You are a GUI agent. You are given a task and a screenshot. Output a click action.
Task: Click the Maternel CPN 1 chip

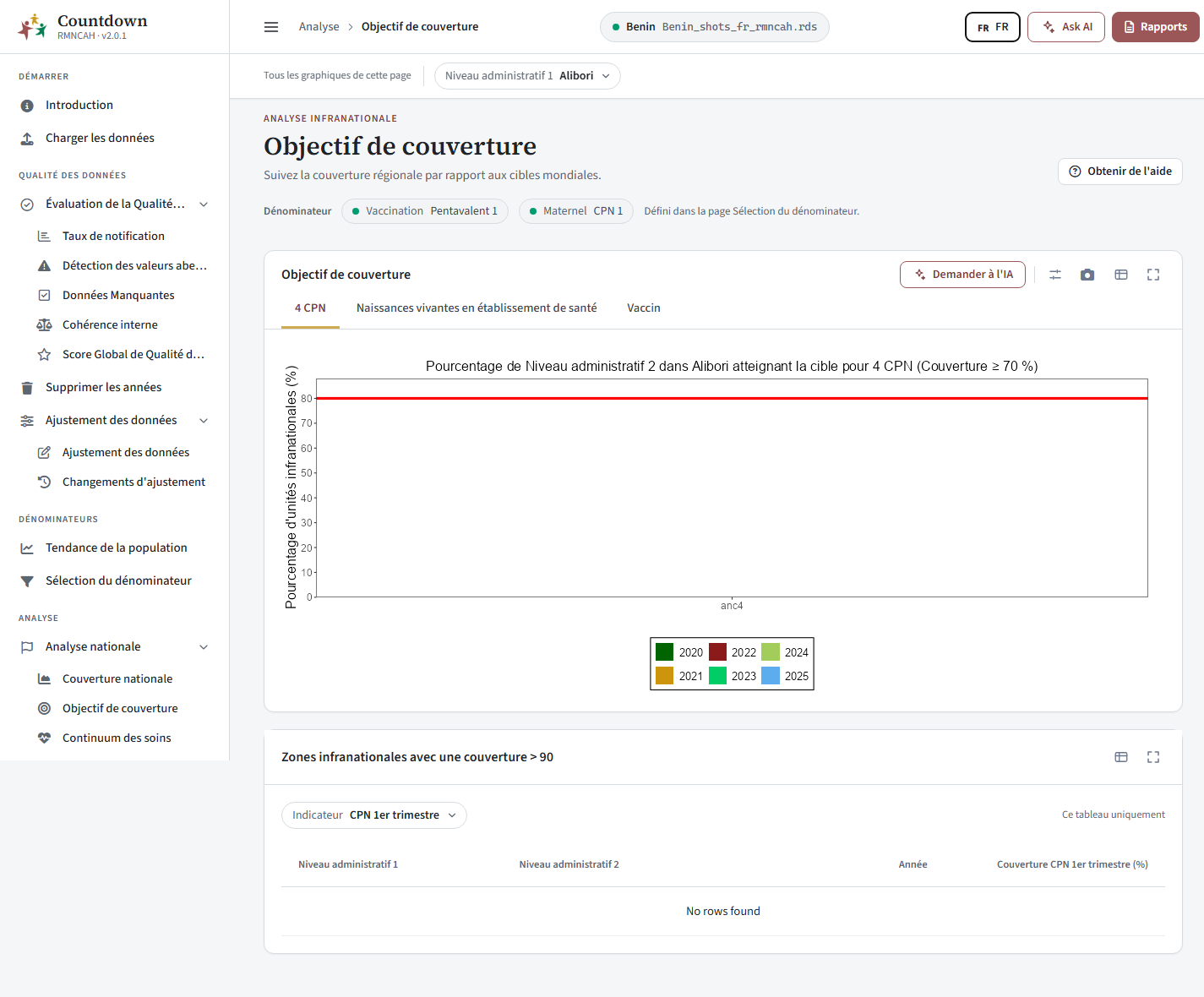[x=576, y=211]
